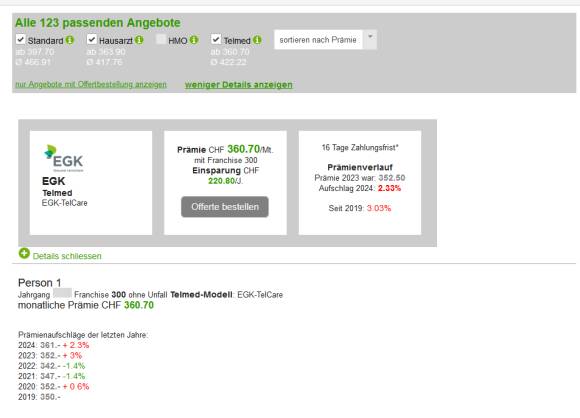Image resolution: width=580 pixels, height=418 pixels.
Task: Open info icon next to Standard
Action: click(70, 40)
